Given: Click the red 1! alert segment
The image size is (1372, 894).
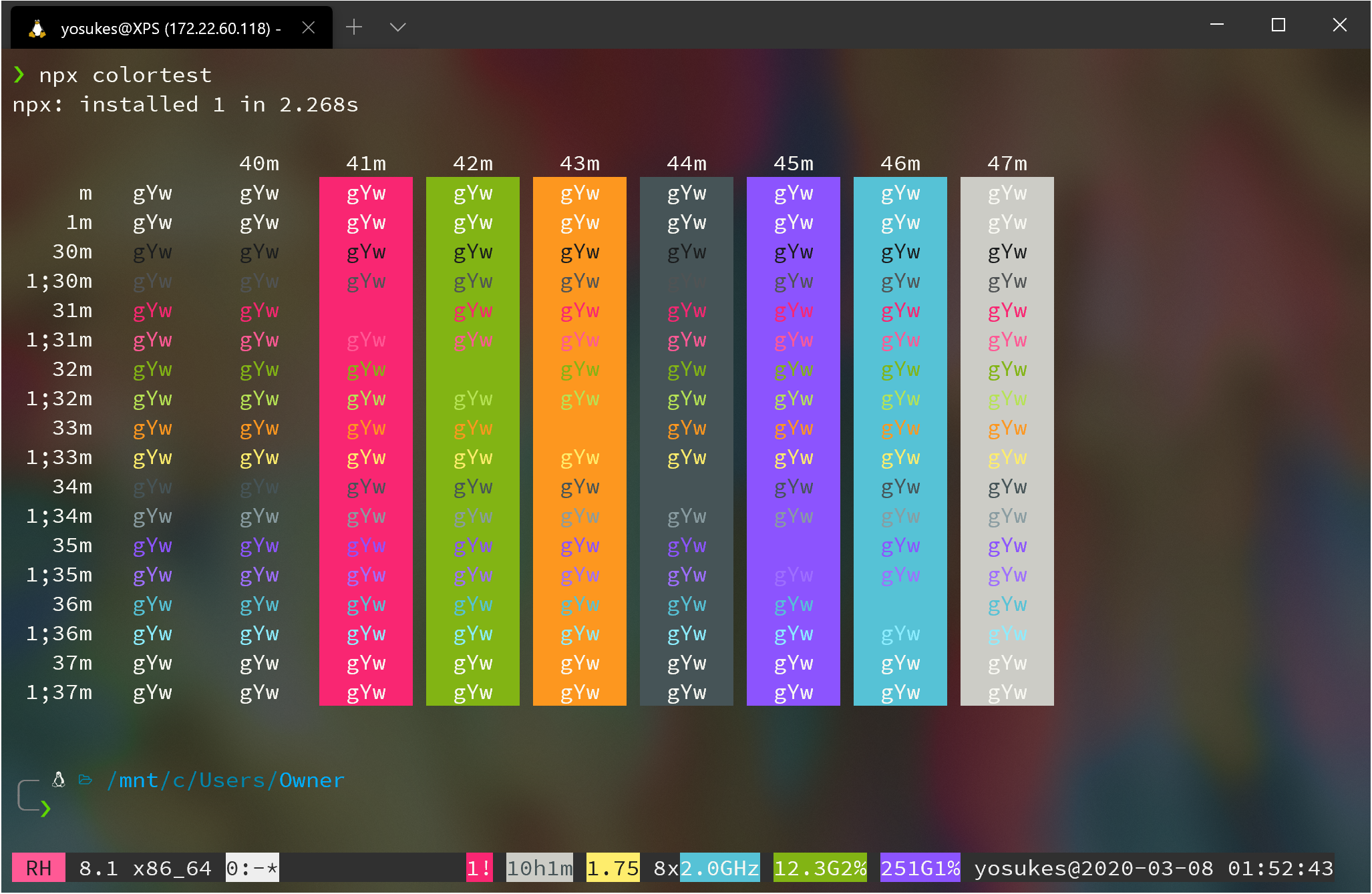Looking at the screenshot, I should [479, 868].
